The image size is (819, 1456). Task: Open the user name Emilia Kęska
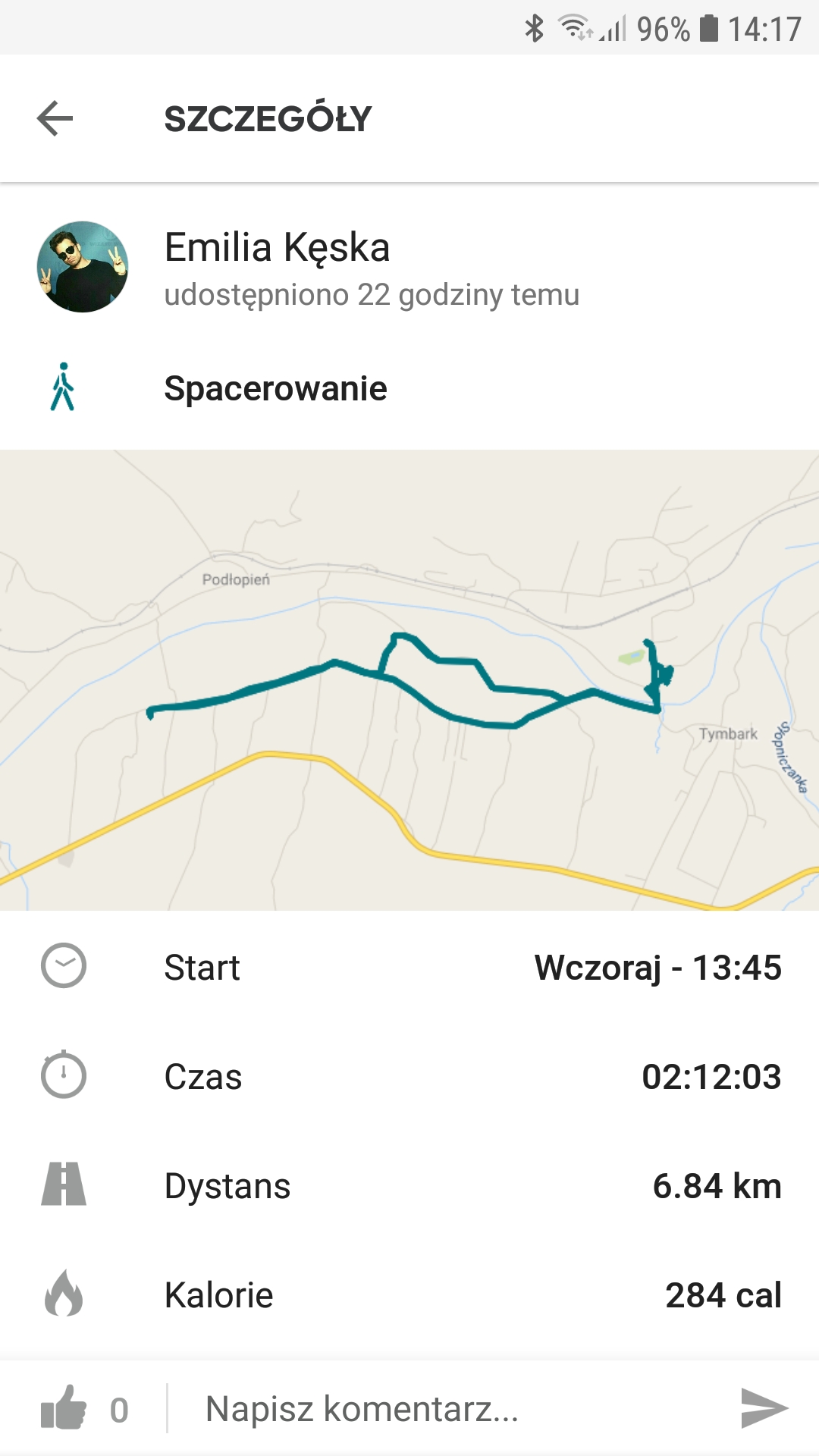pos(278,247)
